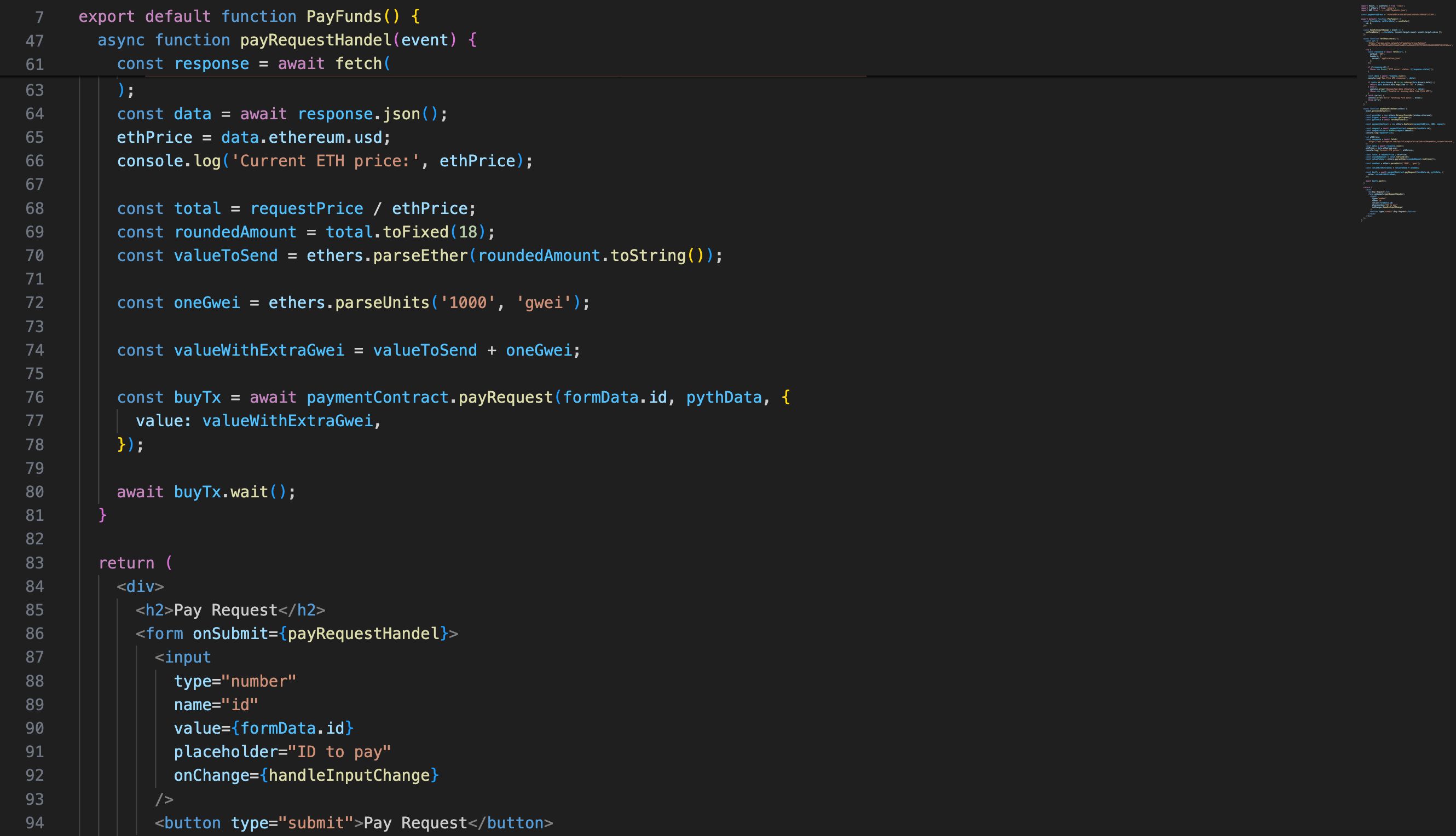The image size is (1456, 836).
Task: Click the 'Current ETH price:' string
Action: point(326,161)
